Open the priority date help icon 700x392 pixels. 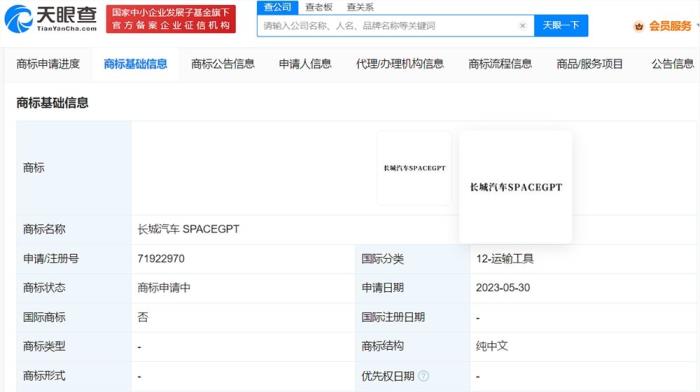pos(424,376)
